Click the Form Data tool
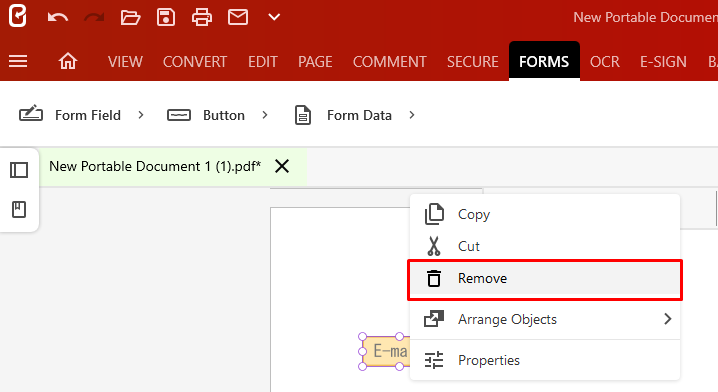This screenshot has height=392, width=718. coord(343,115)
